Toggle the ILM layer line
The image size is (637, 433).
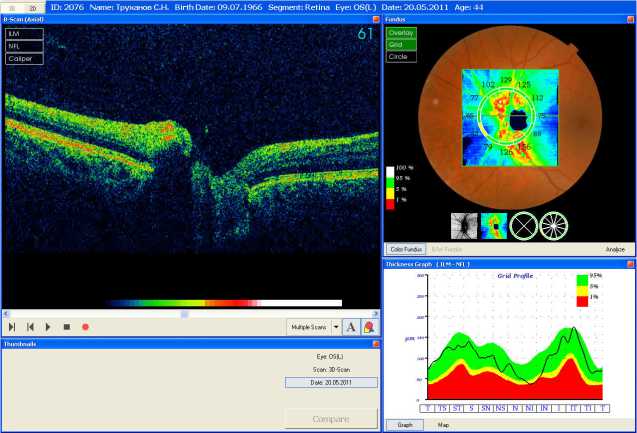[24, 33]
